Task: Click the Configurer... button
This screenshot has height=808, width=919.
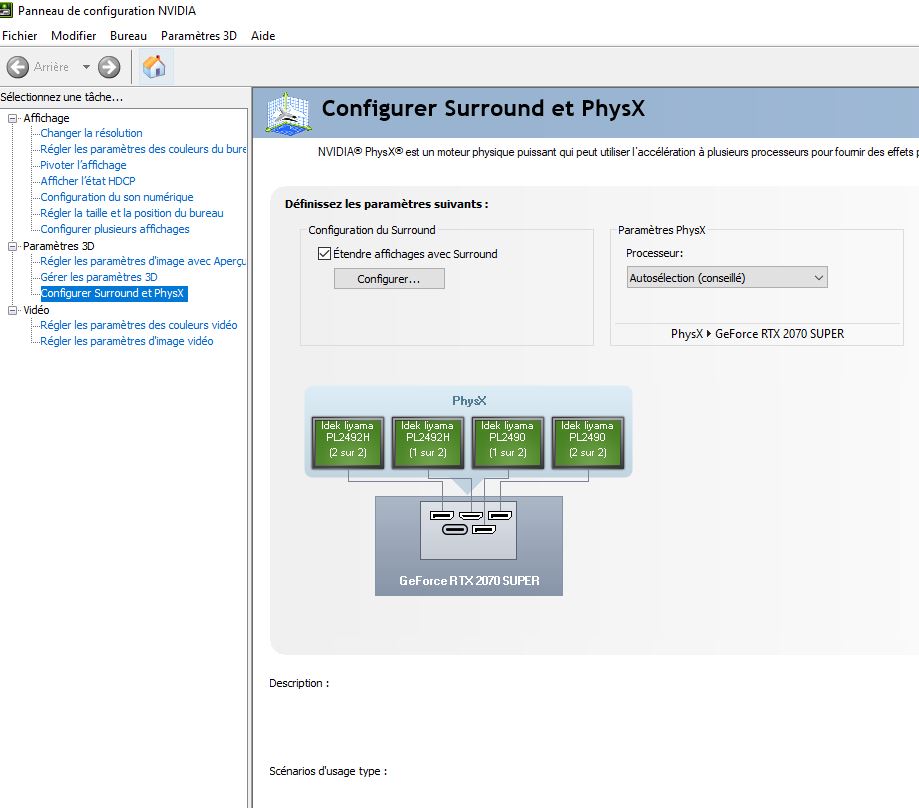Action: point(389,279)
